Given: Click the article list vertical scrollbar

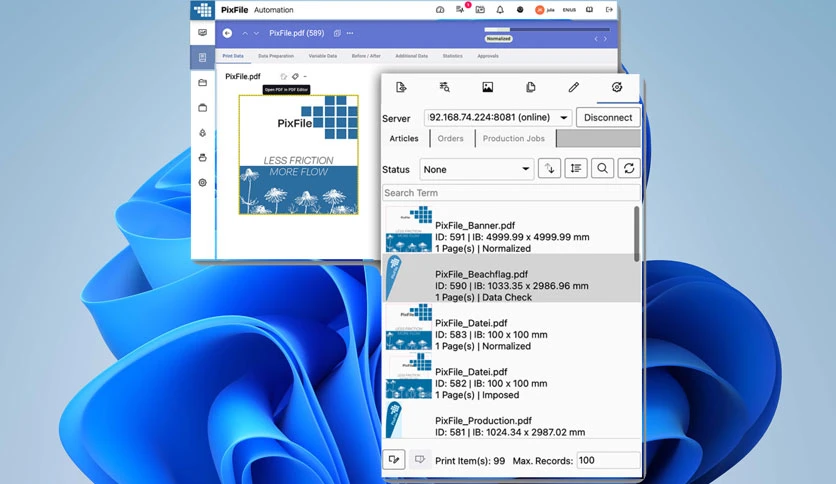Looking at the screenshot, I should [637, 234].
